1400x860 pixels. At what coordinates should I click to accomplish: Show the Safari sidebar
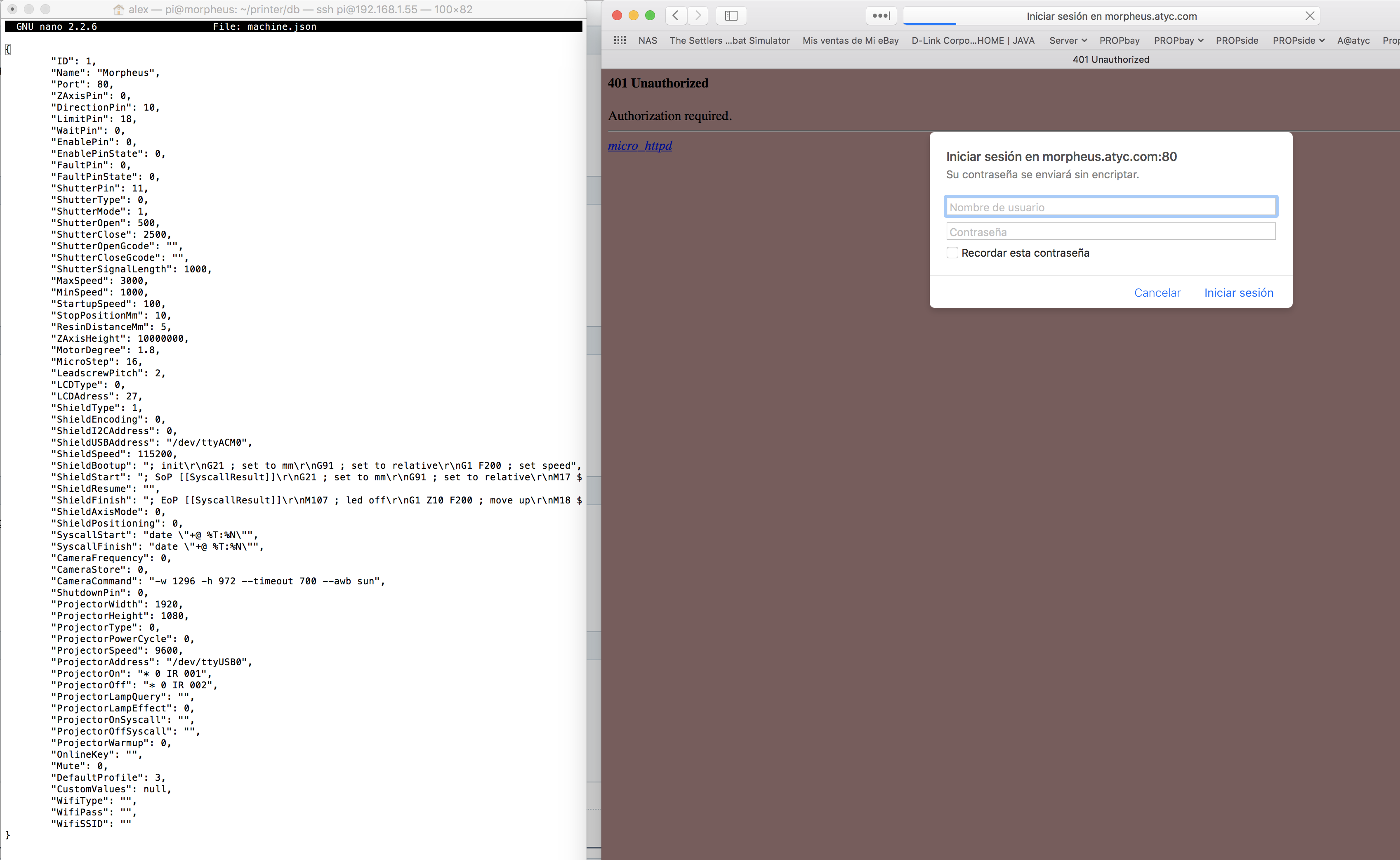point(731,16)
